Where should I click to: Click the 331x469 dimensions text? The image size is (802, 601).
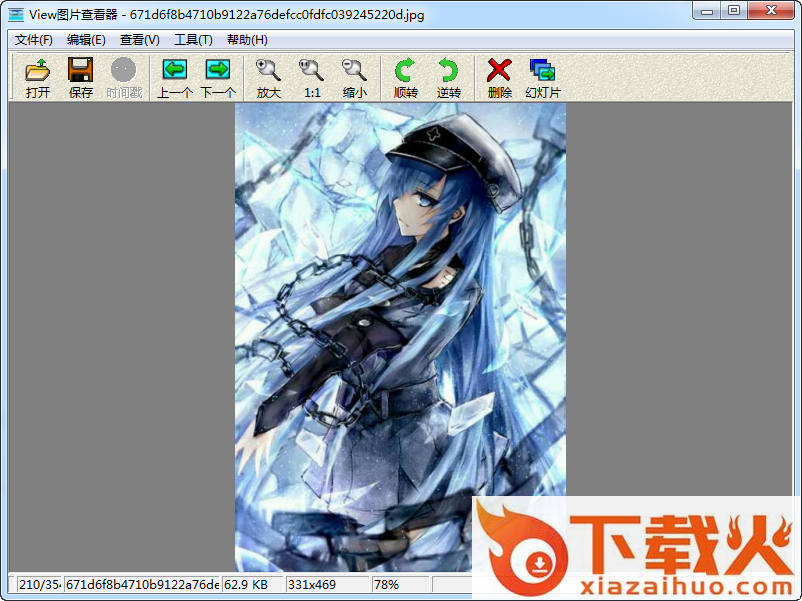[311, 584]
